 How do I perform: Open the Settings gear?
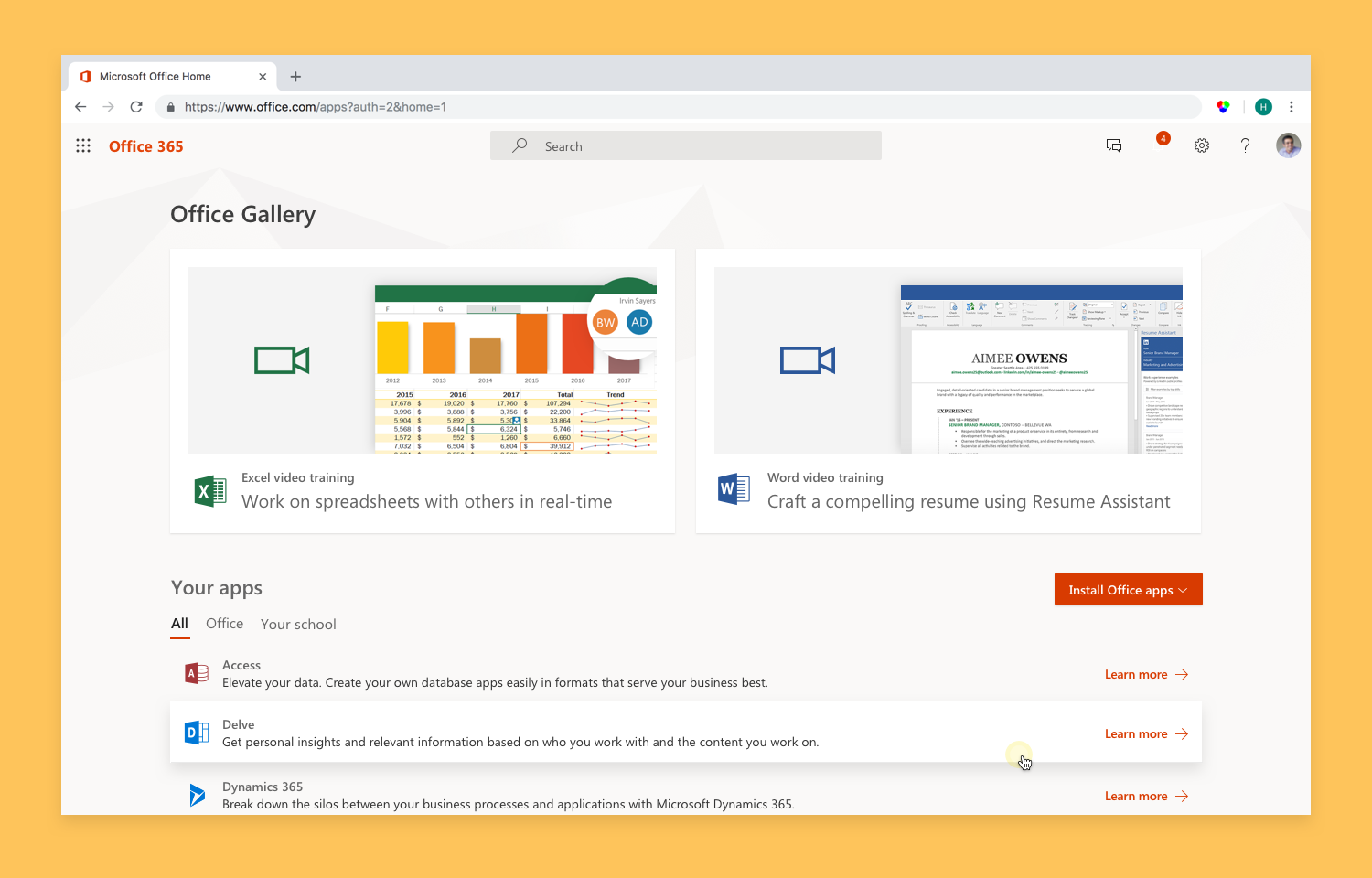coord(1201,145)
